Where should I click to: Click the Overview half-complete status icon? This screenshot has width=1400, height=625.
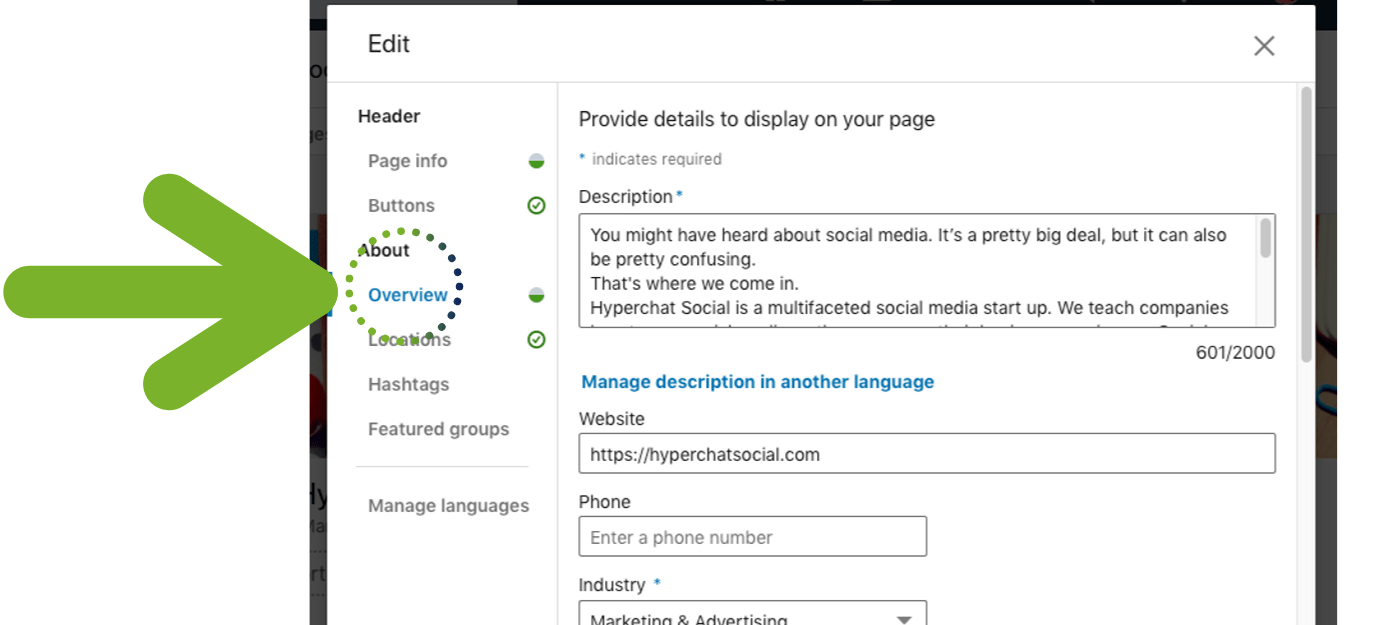(537, 295)
